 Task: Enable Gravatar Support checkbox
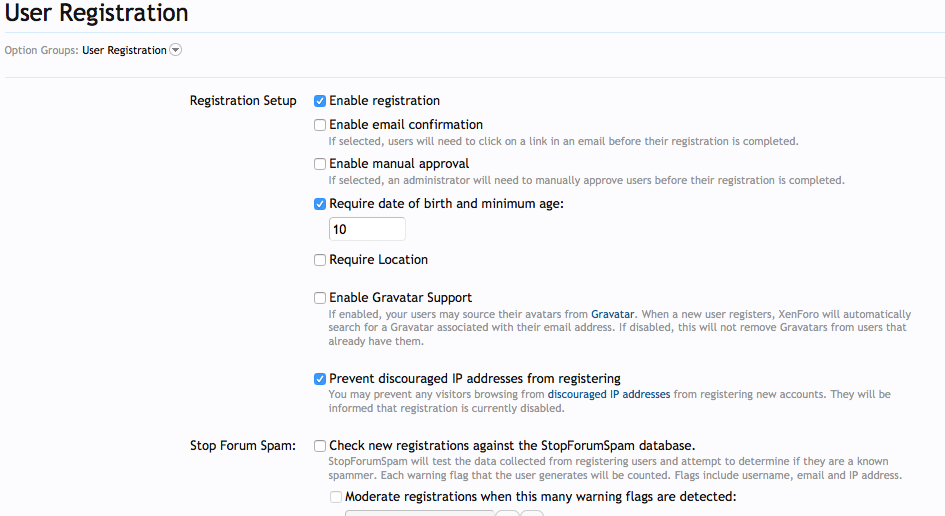pyautogui.click(x=320, y=298)
